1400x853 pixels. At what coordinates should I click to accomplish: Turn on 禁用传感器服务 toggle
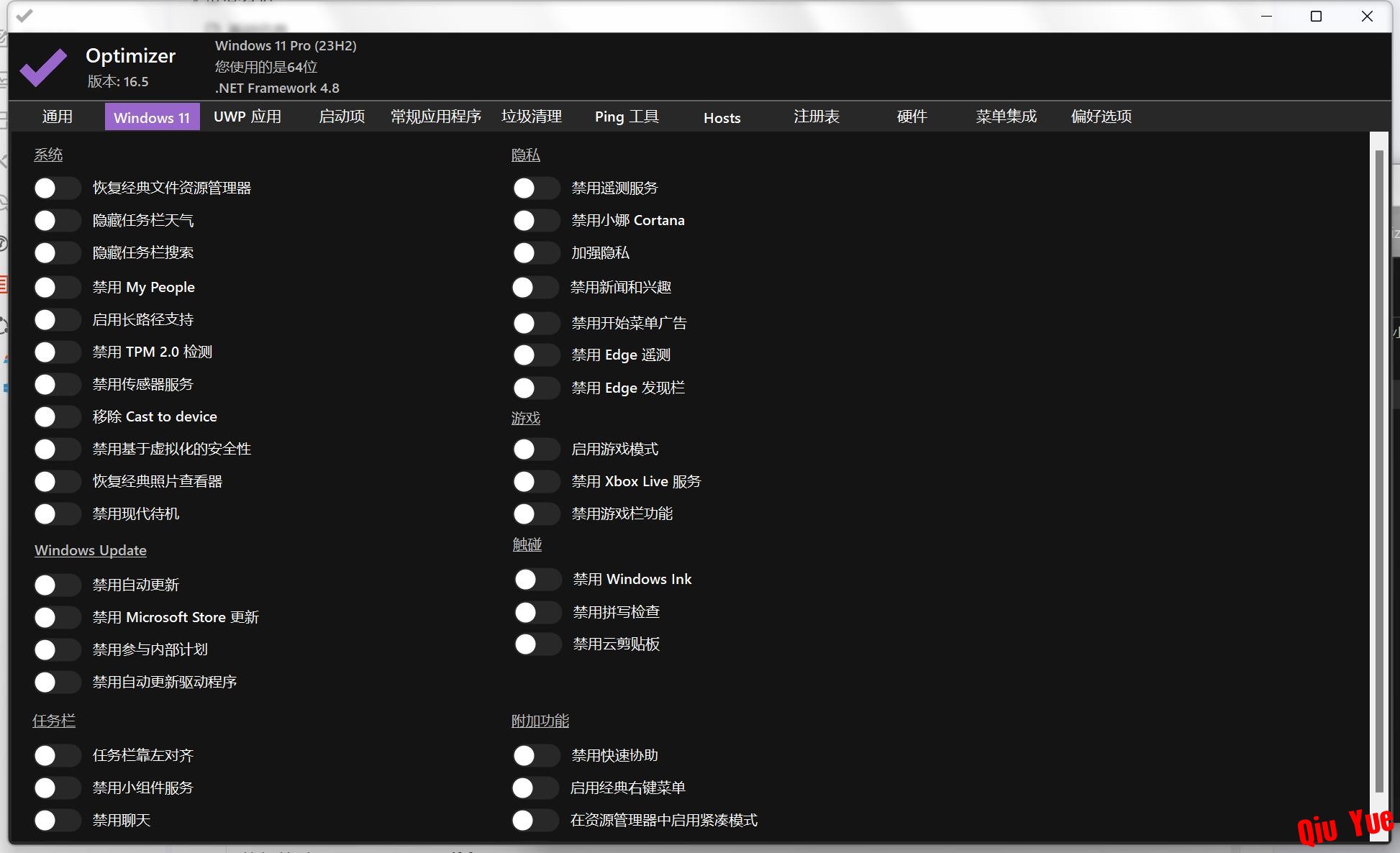coord(57,385)
